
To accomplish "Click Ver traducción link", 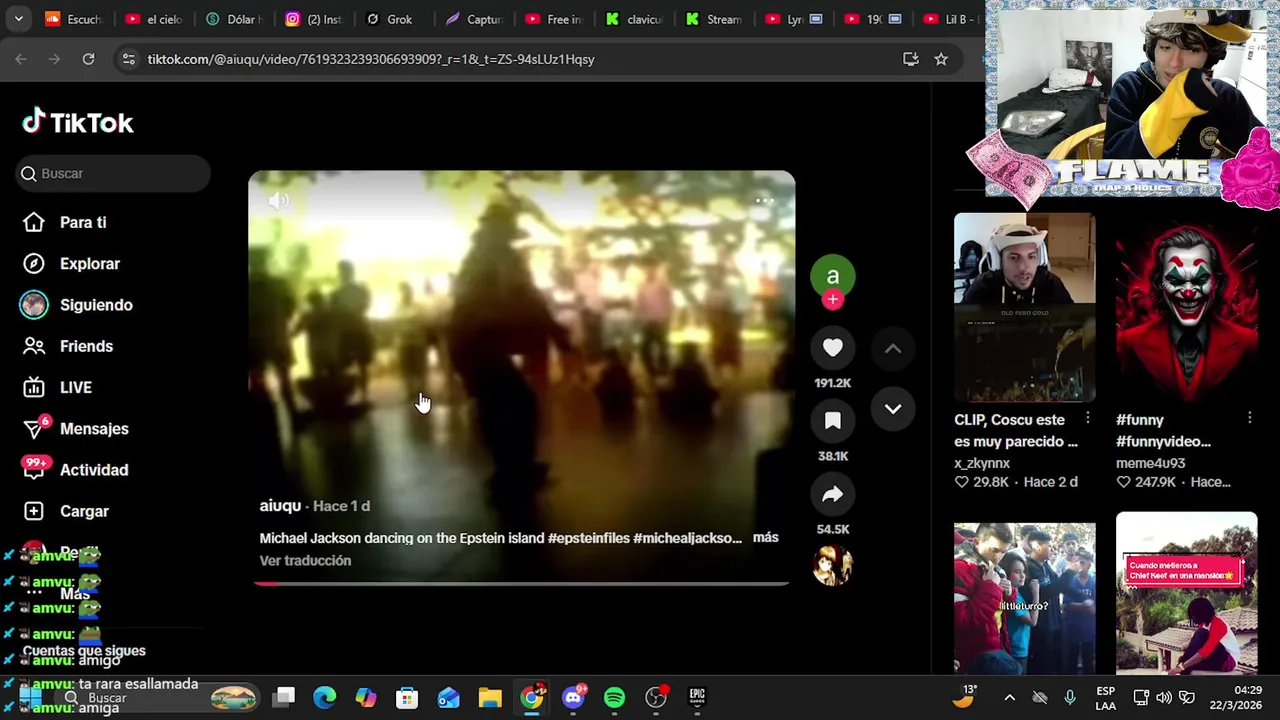I will click(305, 560).
